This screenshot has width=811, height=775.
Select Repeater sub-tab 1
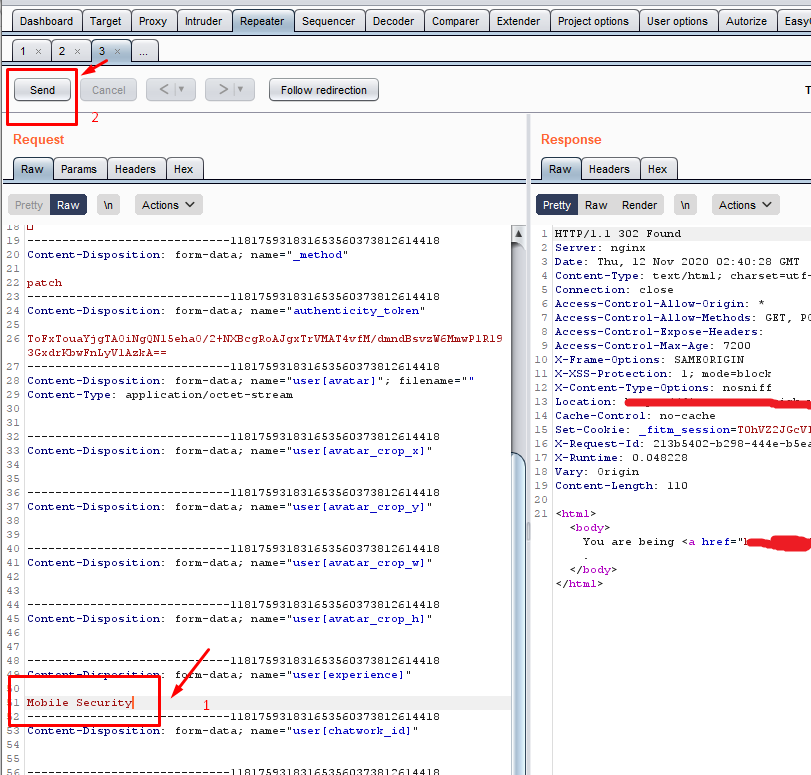click(x=23, y=51)
